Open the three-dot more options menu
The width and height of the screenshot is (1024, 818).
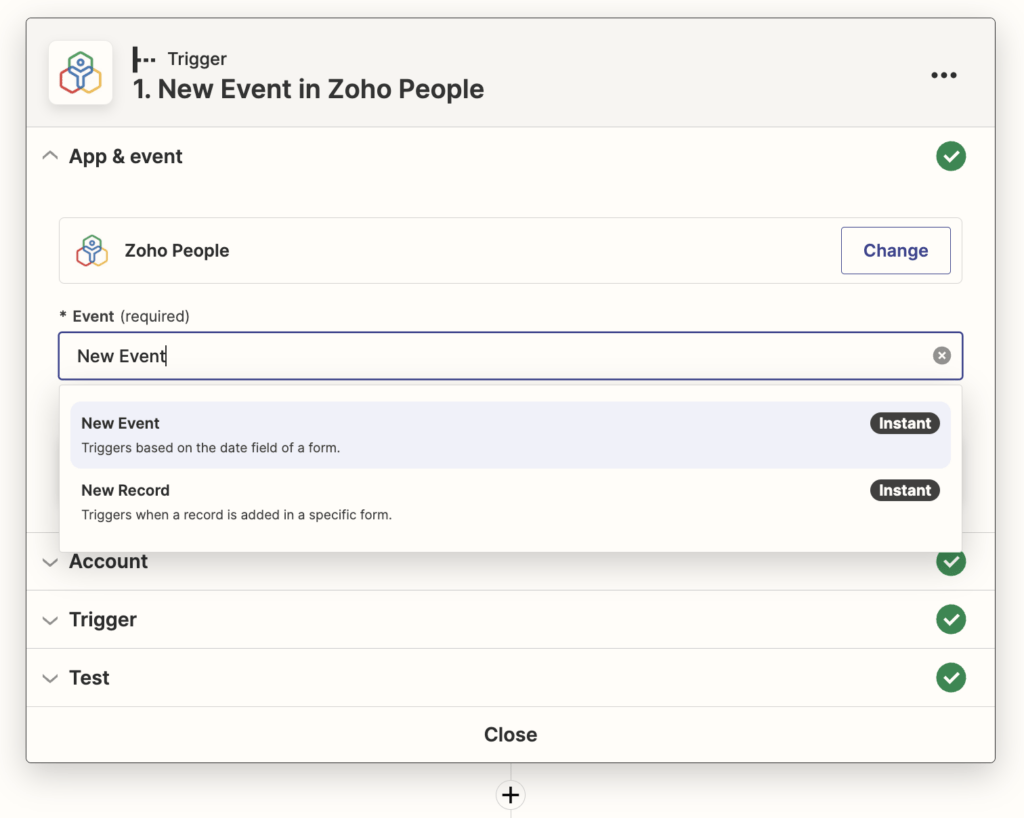tap(944, 75)
